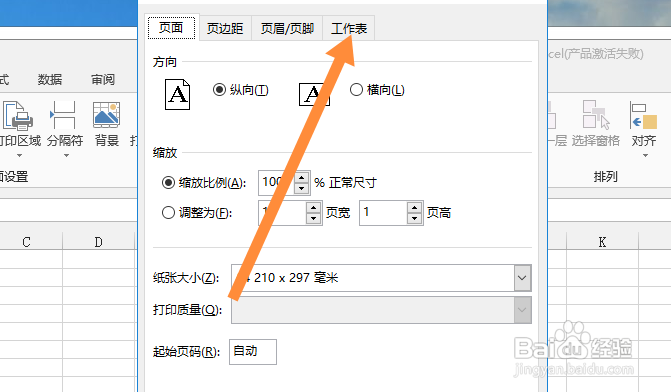
Task: Increase the 页宽 spinner value
Action: tap(314, 208)
